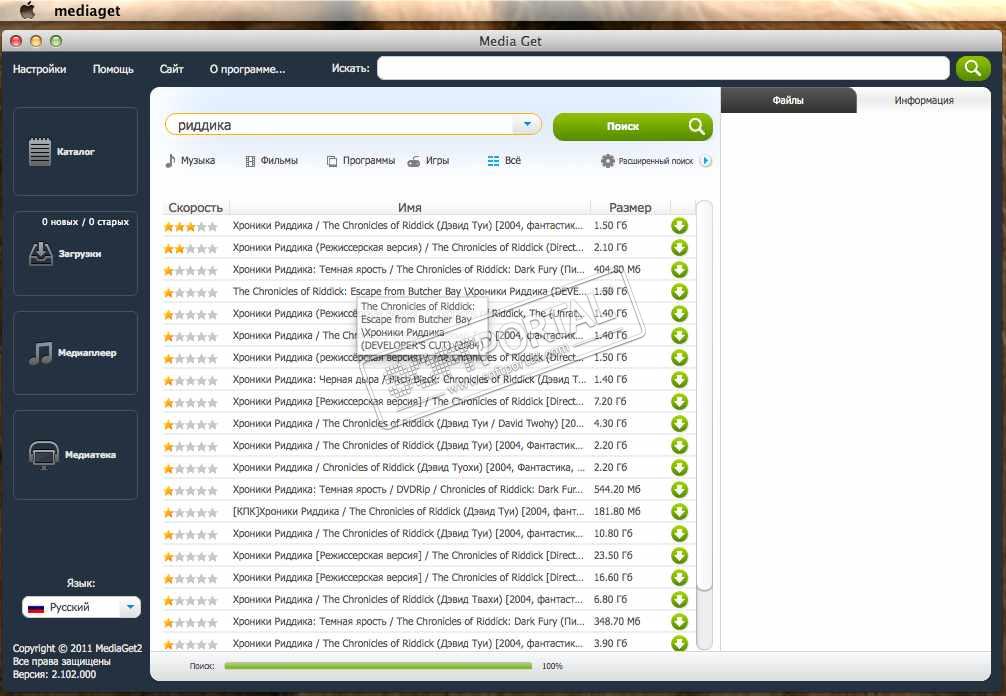Image resolution: width=1006 pixels, height=696 pixels.
Task: Click the green Поиск button
Action: click(633, 126)
